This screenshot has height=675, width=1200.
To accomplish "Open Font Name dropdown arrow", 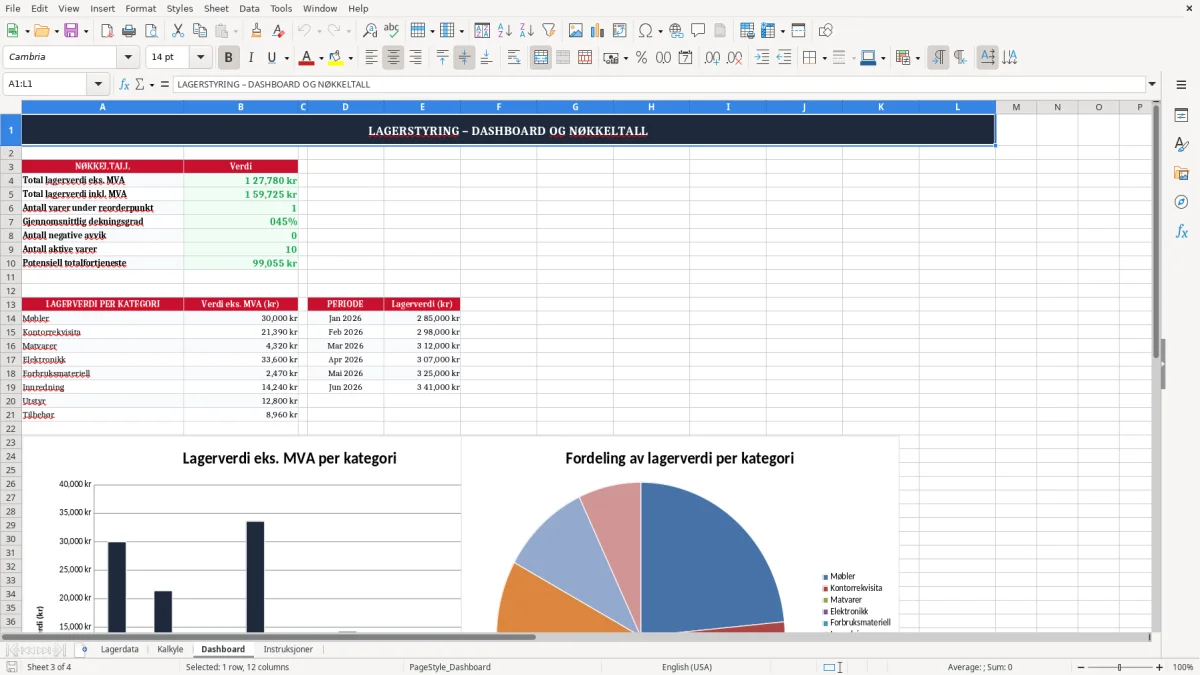I will coord(127,58).
